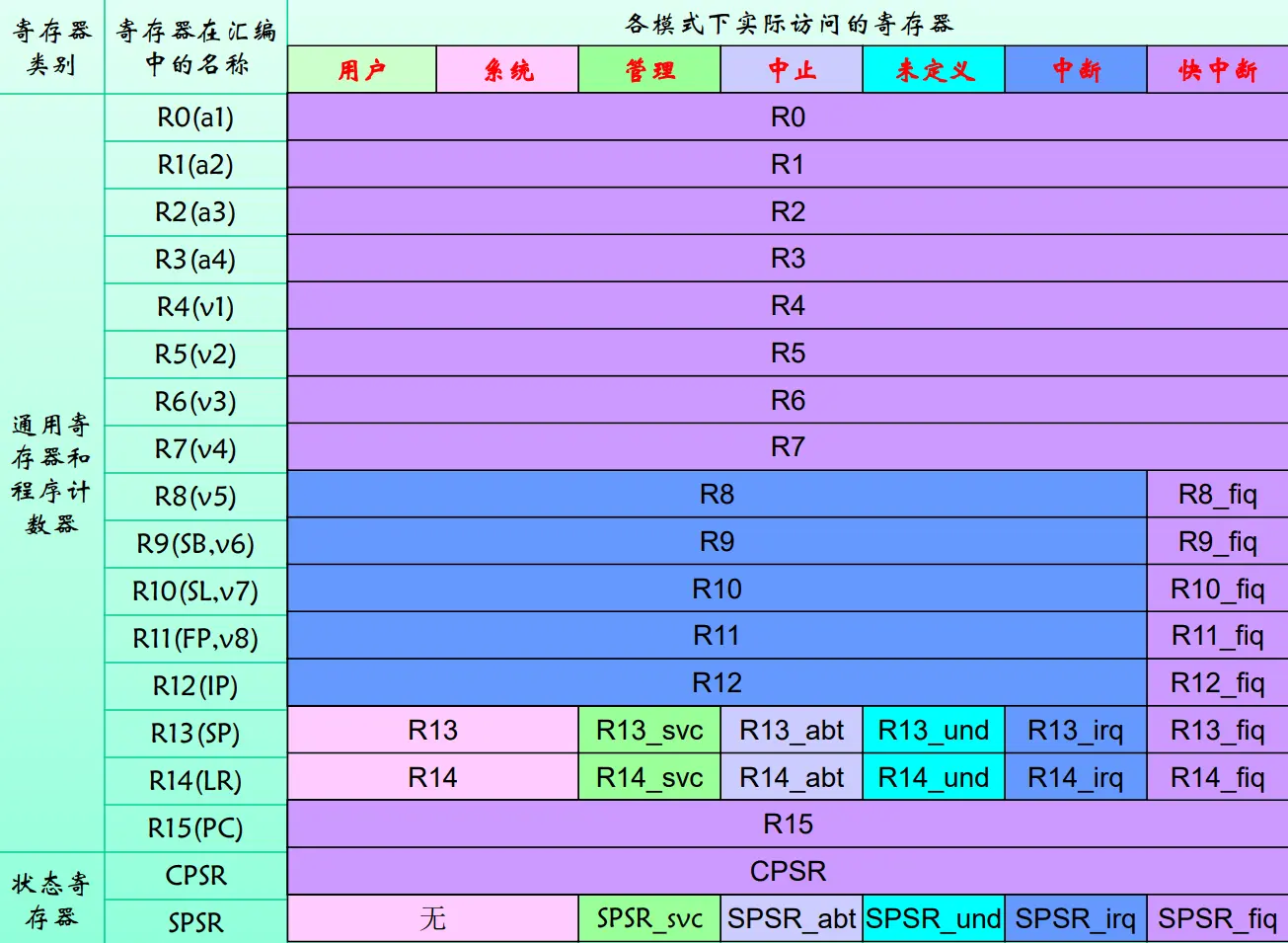Click the R14(LR) name cell
Image resolution: width=1288 pixels, height=943 pixels.
click(x=195, y=781)
